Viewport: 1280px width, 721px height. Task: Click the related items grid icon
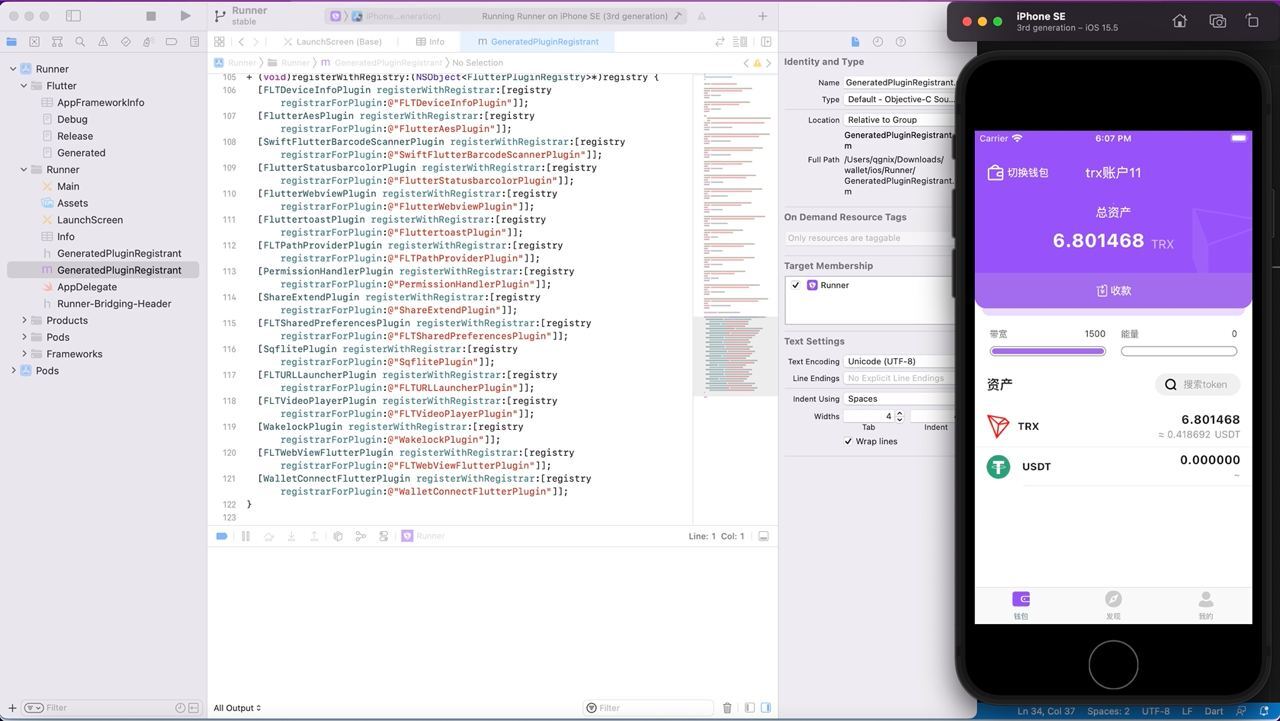(219, 42)
